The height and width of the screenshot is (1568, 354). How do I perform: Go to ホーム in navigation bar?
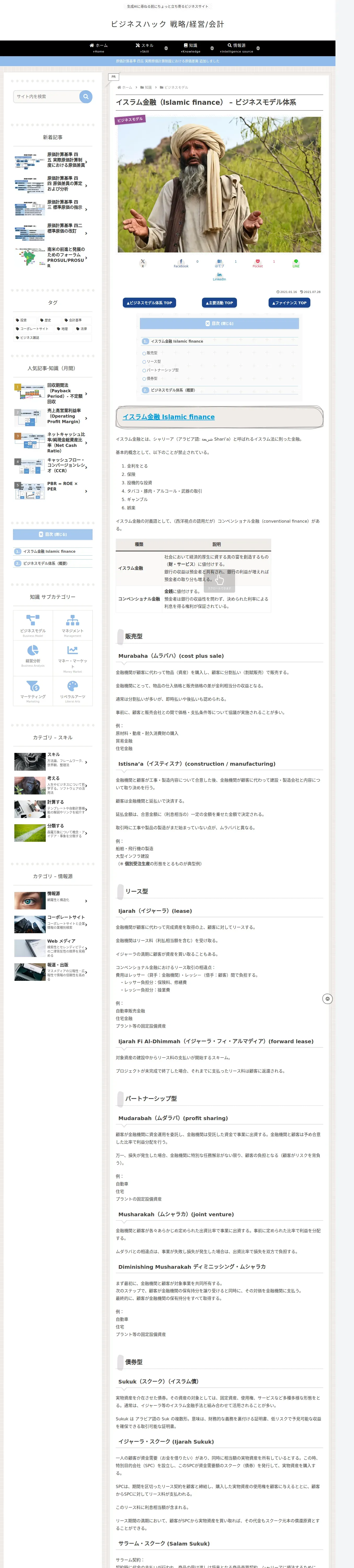(x=98, y=48)
